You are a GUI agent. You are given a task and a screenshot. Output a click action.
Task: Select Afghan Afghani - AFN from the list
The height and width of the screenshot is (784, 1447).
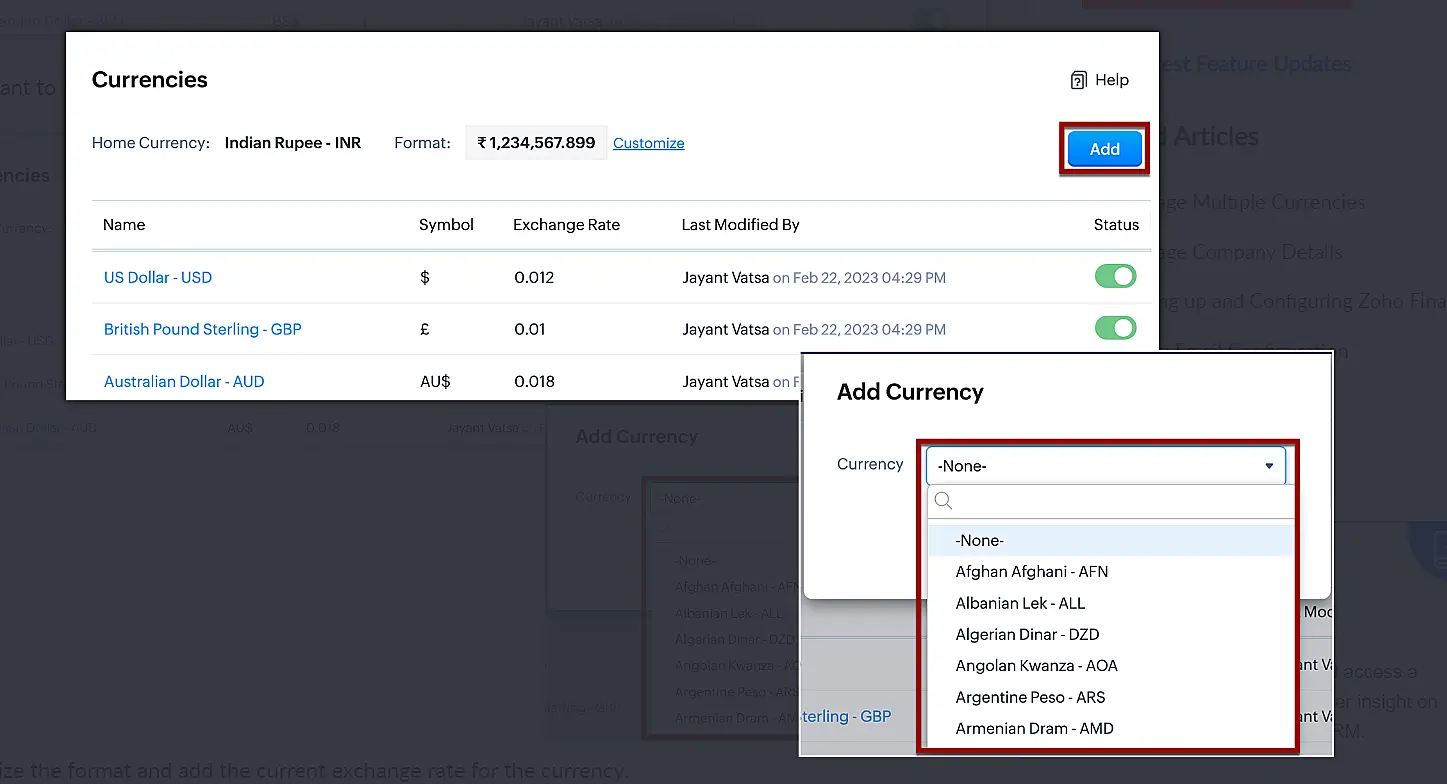tap(1031, 571)
